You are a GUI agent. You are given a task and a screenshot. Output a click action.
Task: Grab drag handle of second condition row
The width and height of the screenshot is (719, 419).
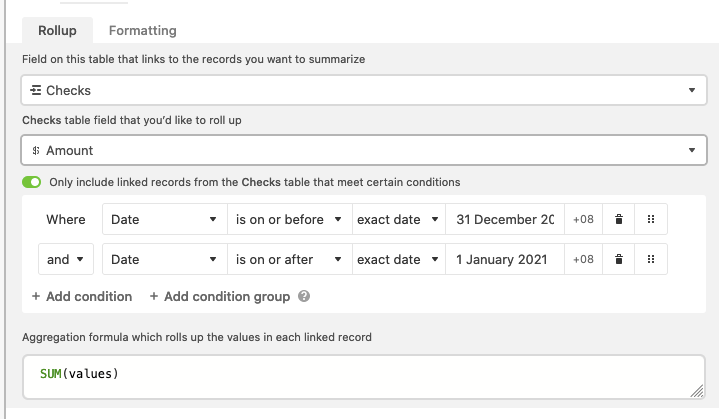tap(651, 259)
